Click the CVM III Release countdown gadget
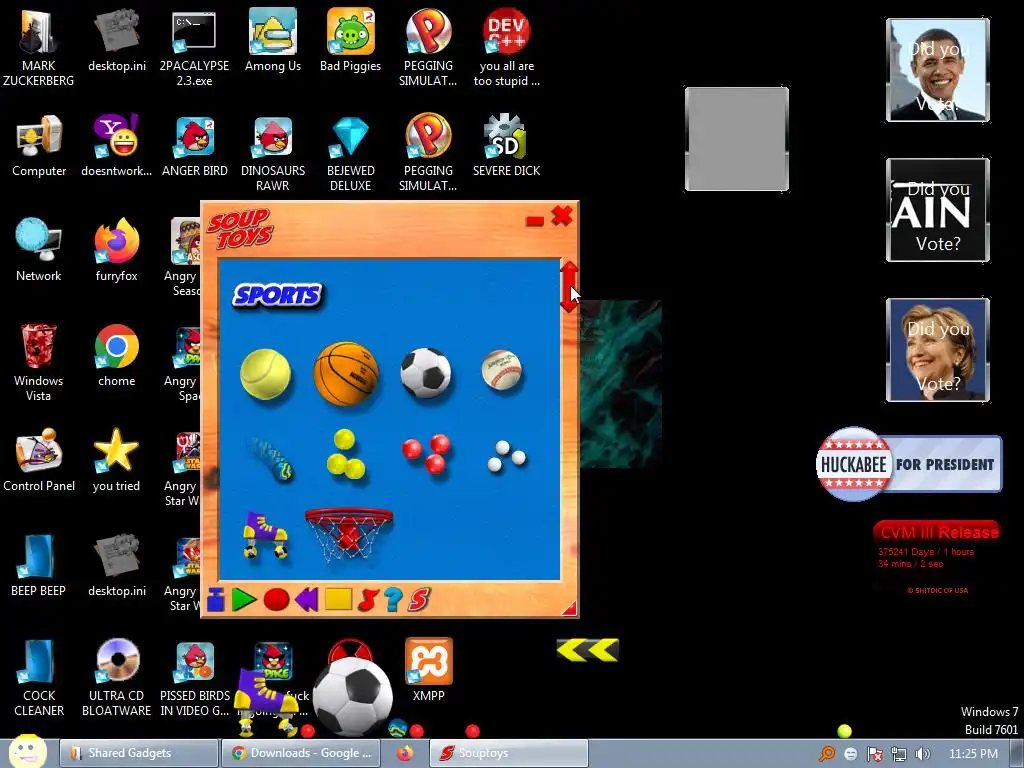 pyautogui.click(x=937, y=557)
